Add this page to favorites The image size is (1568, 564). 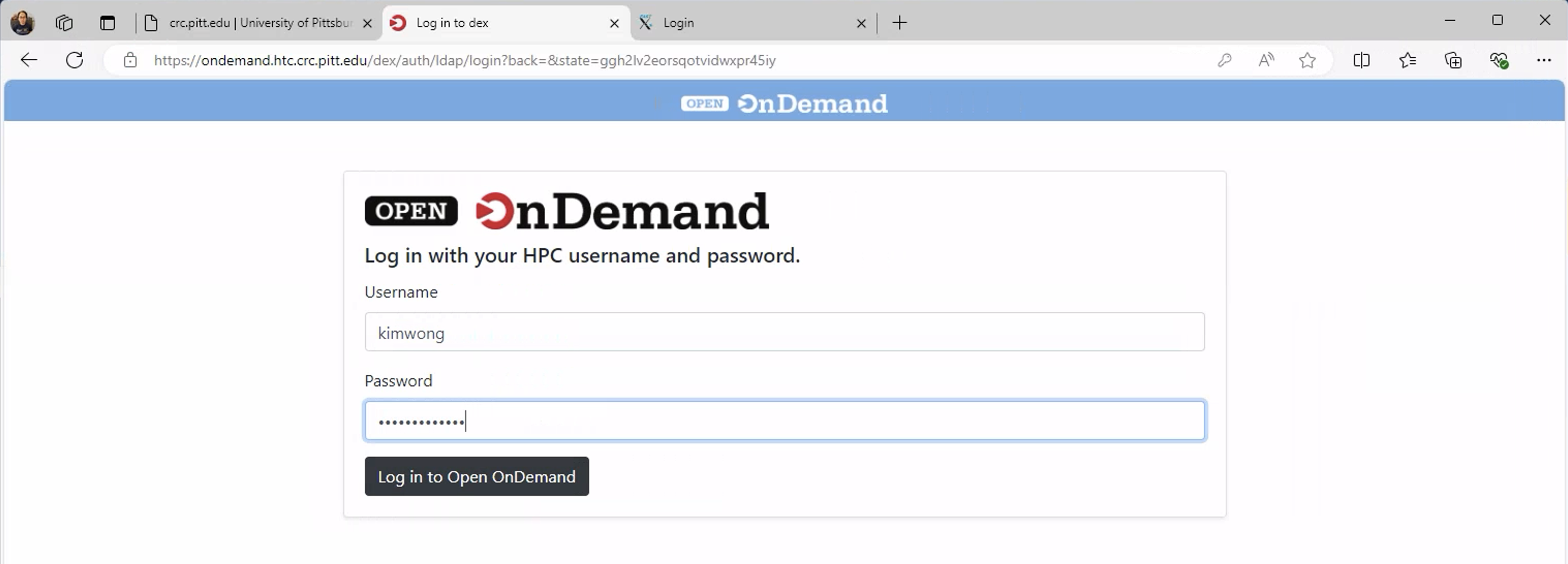coord(1308,59)
